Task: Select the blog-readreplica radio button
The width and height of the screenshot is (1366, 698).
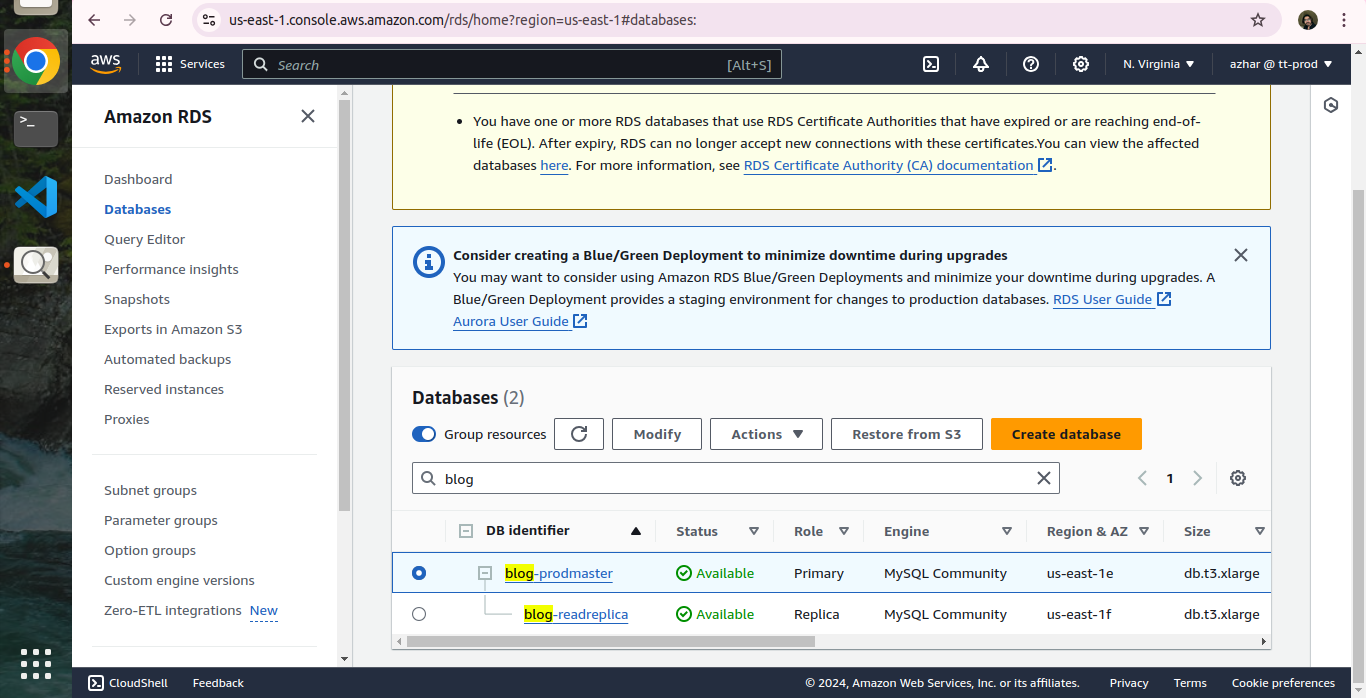Action: [419, 614]
